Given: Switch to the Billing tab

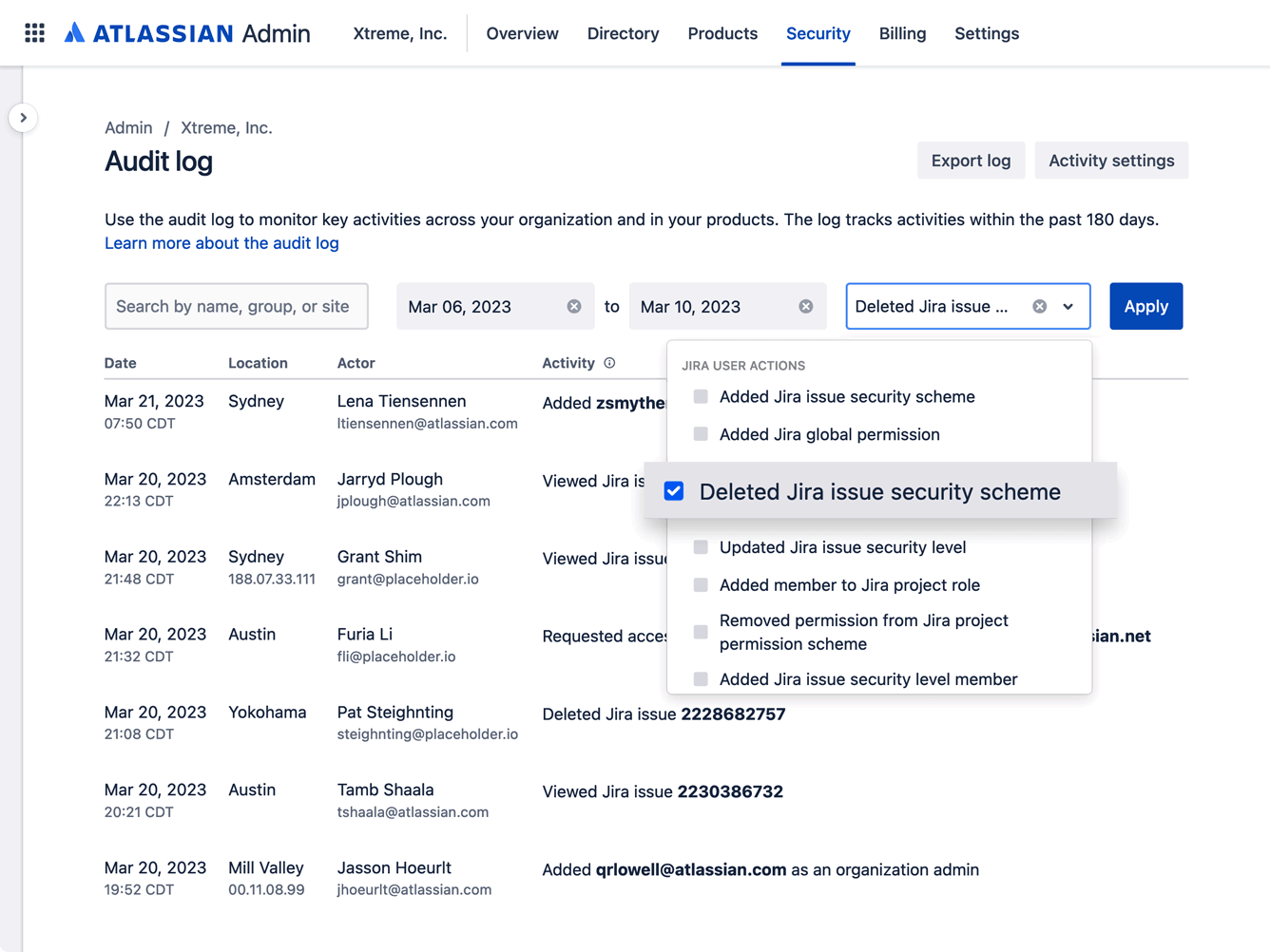Looking at the screenshot, I should 902,33.
